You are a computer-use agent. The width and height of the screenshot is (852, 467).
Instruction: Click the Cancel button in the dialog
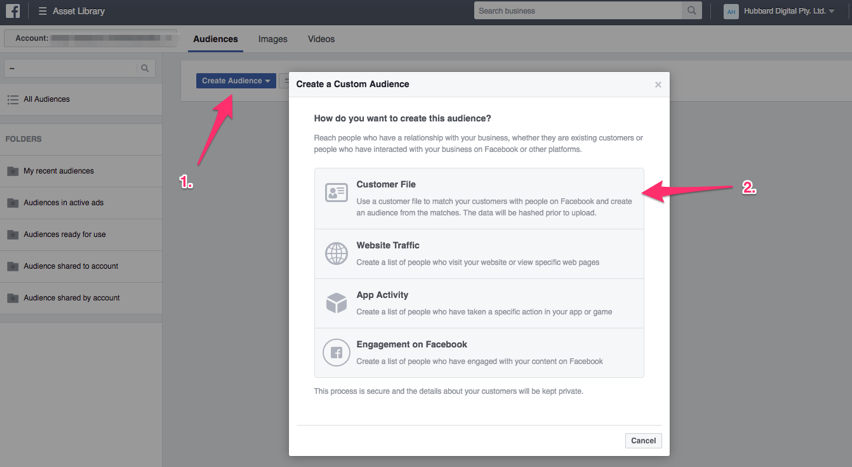pos(643,440)
